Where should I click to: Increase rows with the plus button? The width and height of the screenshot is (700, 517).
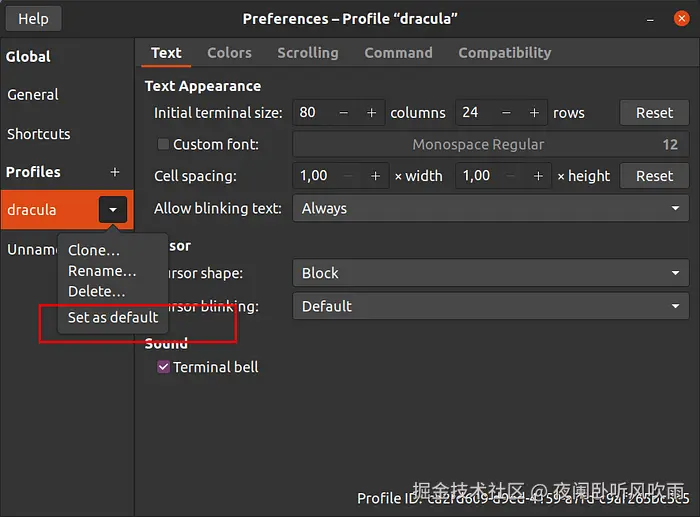point(534,113)
